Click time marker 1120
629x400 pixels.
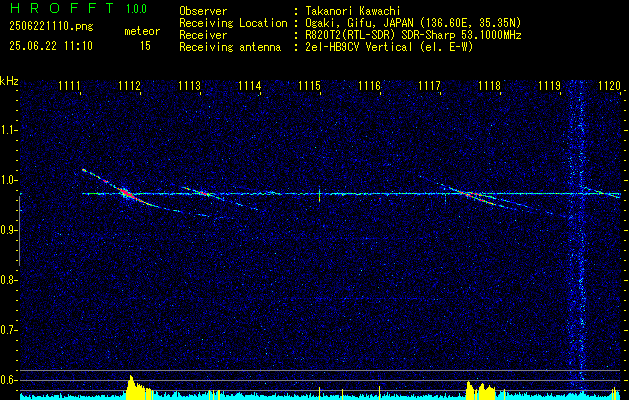coord(609,86)
